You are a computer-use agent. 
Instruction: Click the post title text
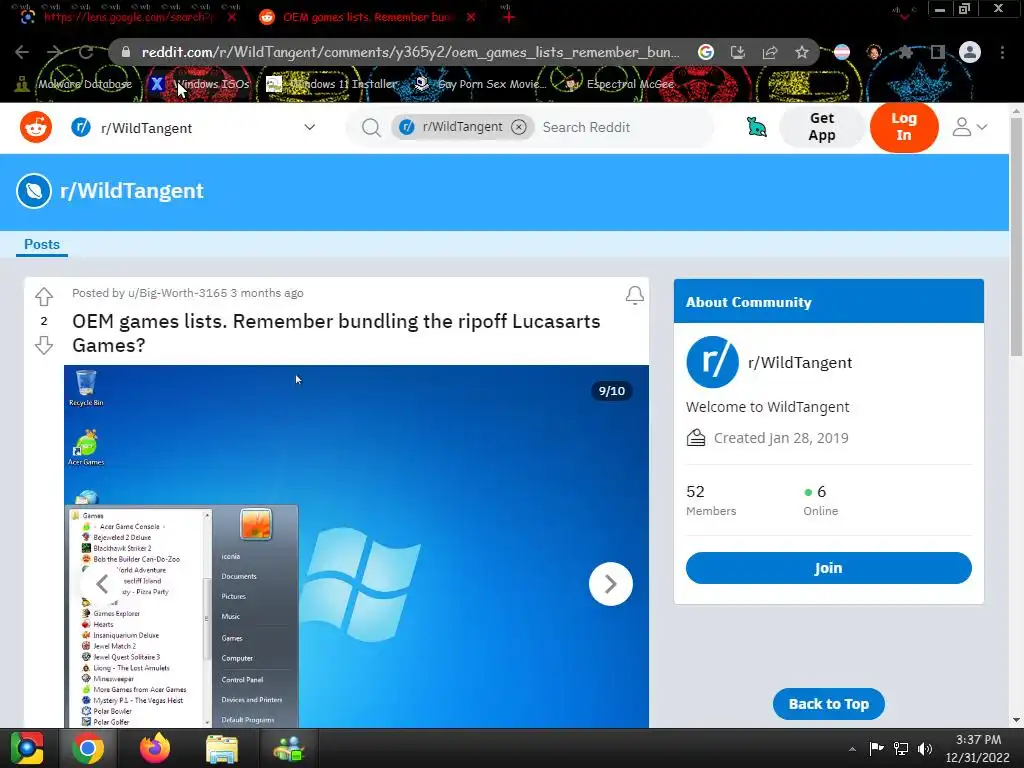(336, 333)
